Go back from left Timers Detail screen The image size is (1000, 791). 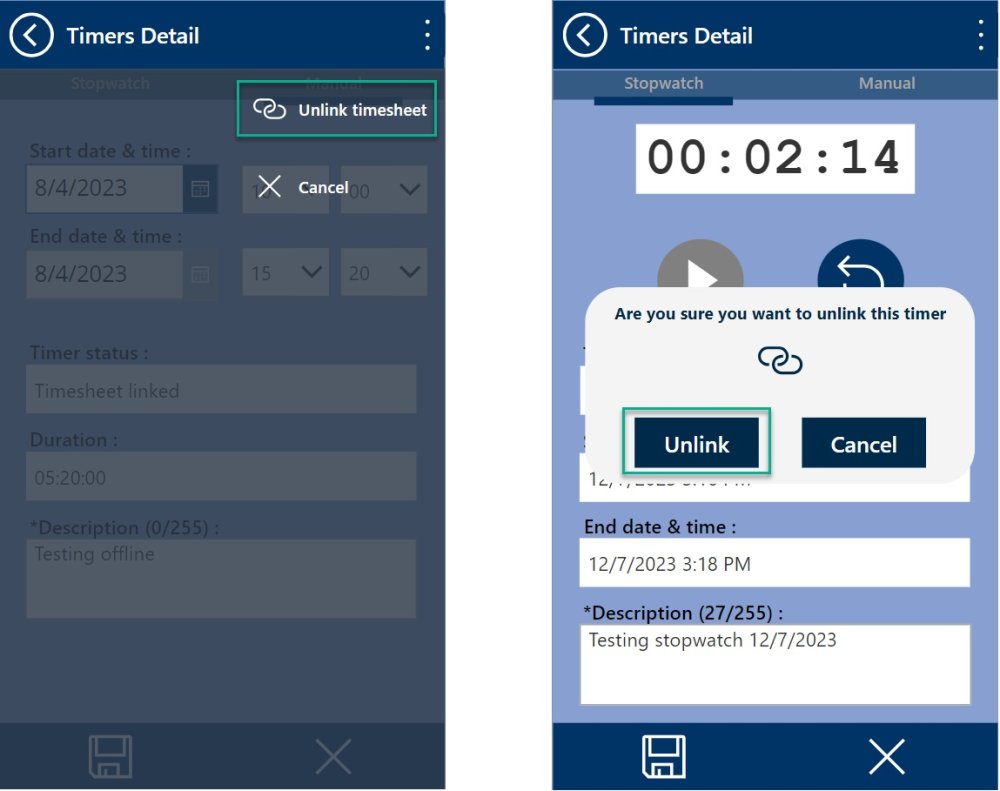pos(31,36)
